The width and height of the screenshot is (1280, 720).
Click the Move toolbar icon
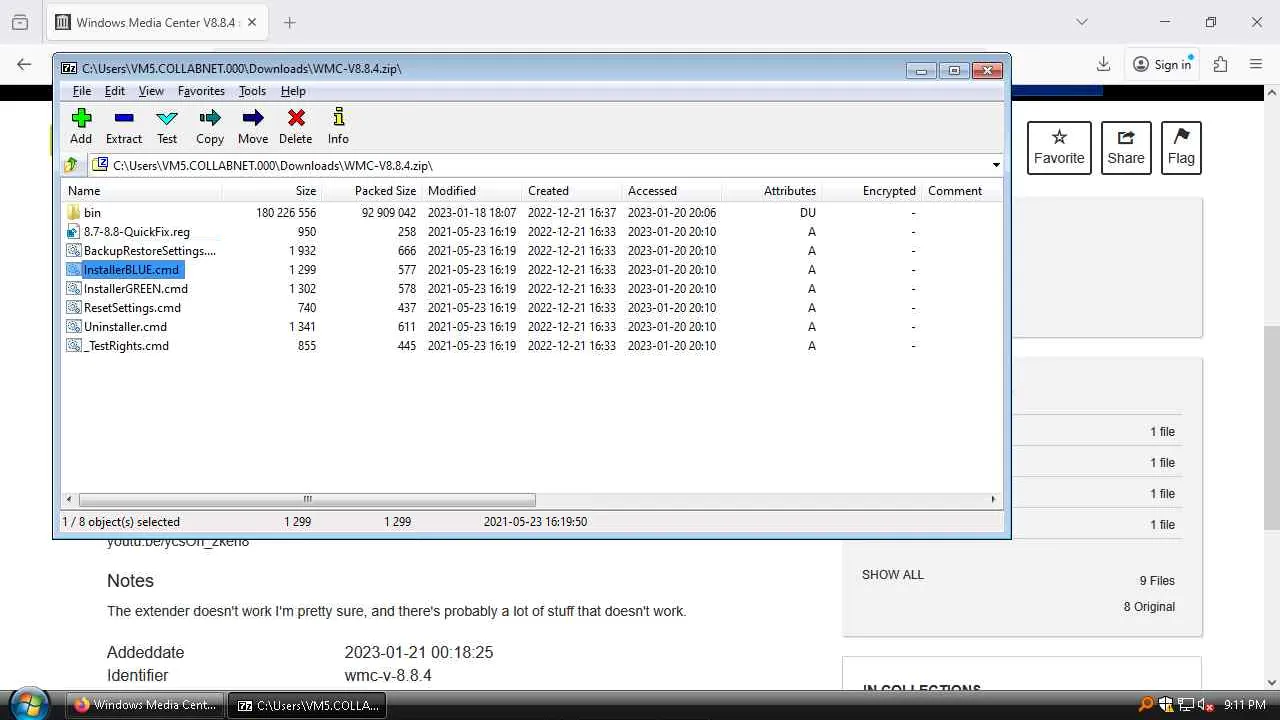tap(253, 126)
